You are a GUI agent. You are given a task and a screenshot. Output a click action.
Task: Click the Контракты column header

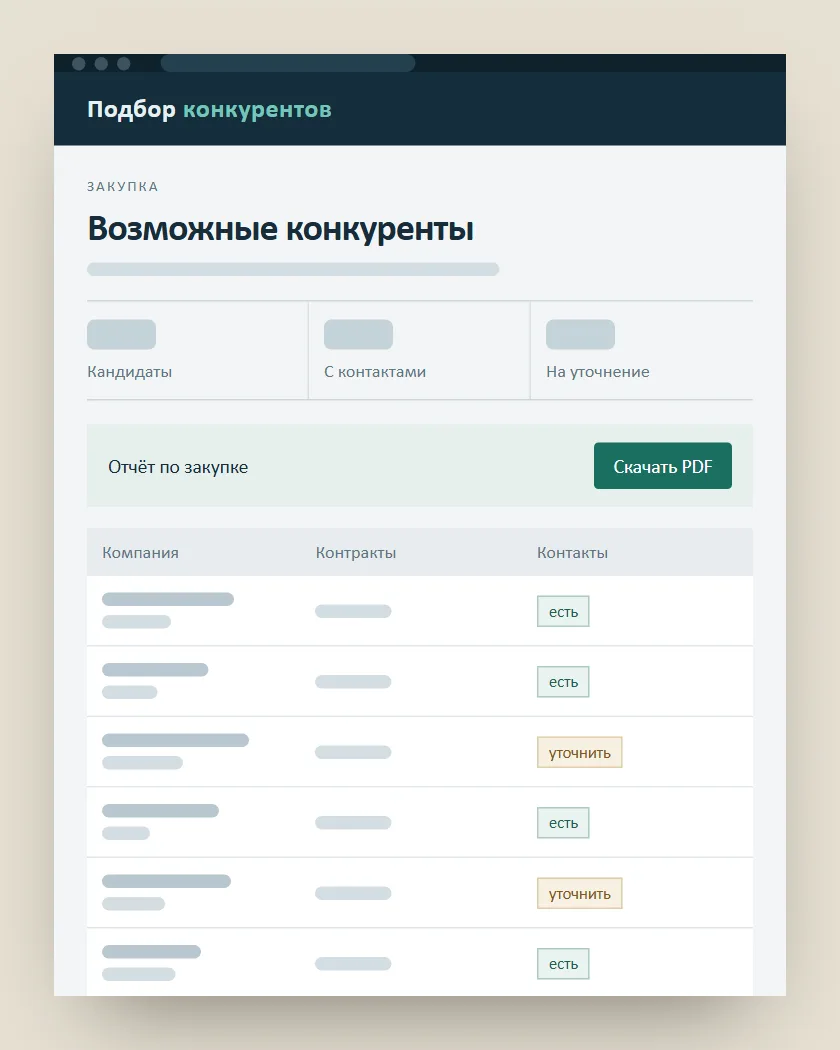[x=356, y=552]
